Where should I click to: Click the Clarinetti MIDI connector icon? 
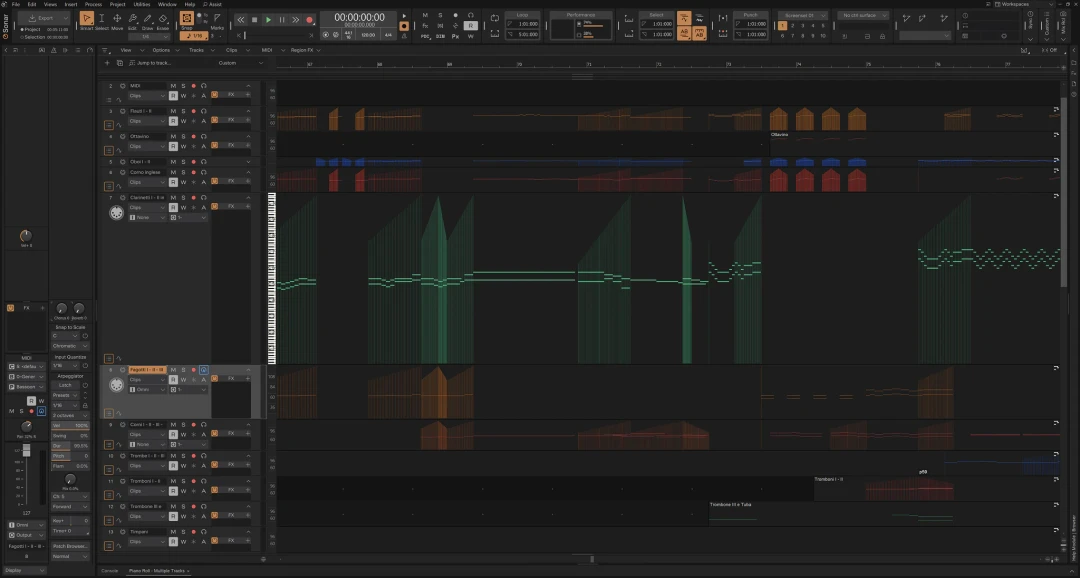[x=116, y=214]
